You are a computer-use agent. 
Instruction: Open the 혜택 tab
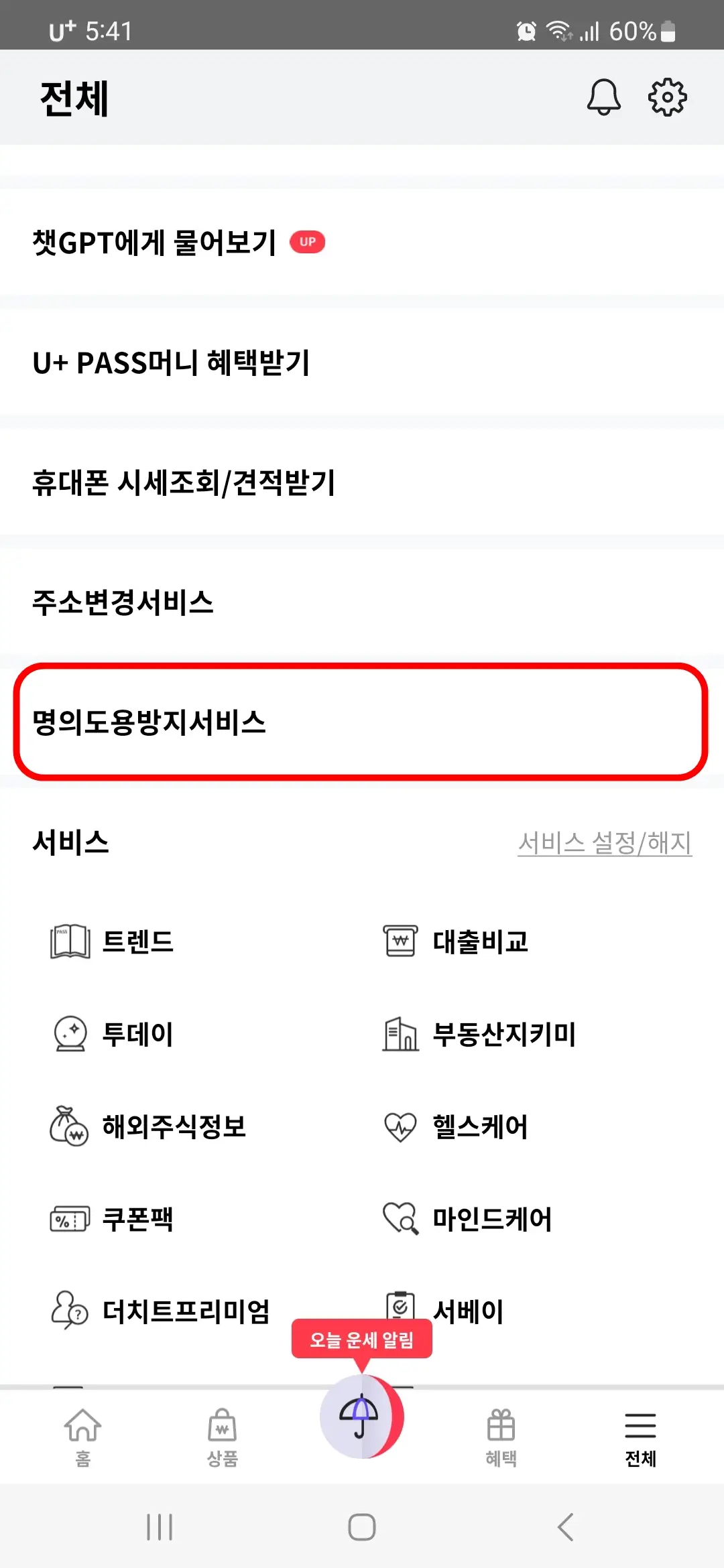501,1434
